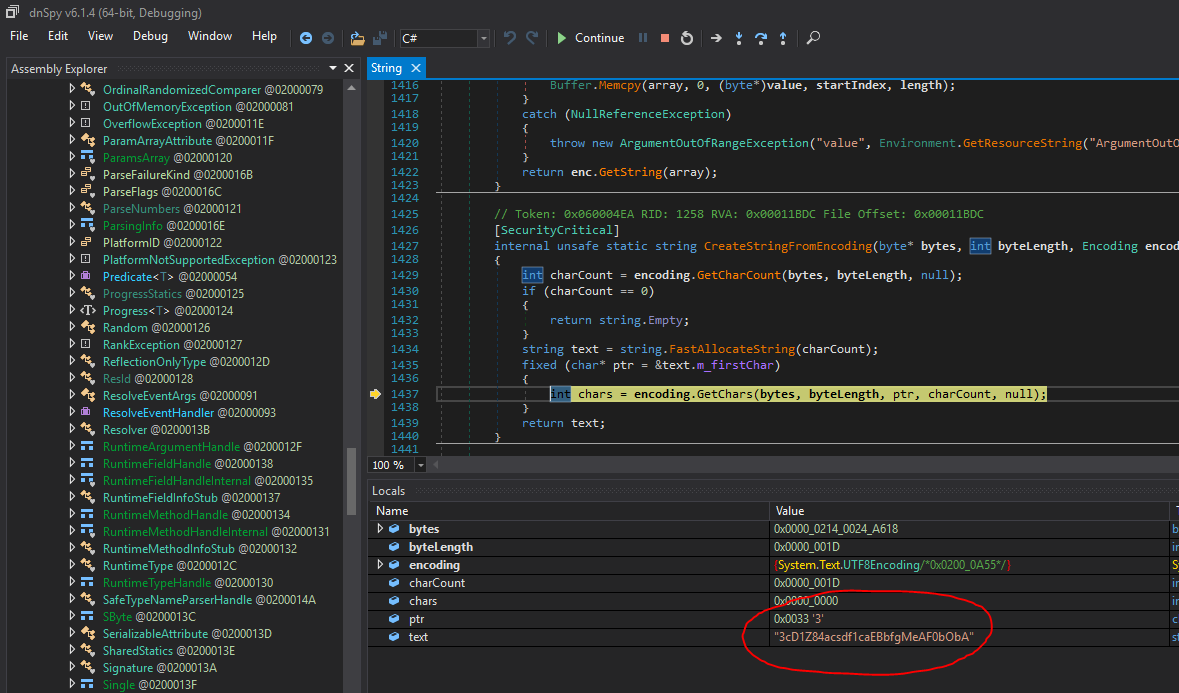Switch to the String tab
1179x693 pixels.
386,68
